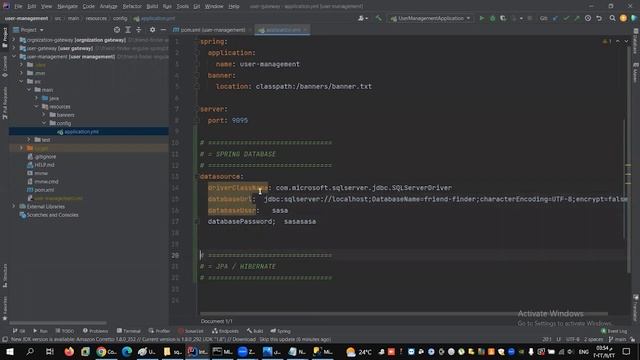Open the Spring tool window
The width and height of the screenshot is (640, 360).
(x=280, y=331)
